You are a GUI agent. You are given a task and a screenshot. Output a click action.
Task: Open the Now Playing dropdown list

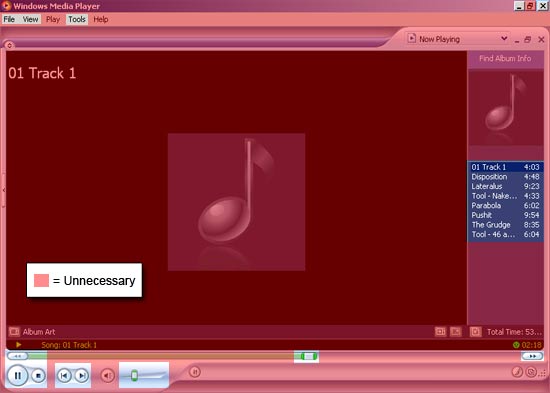458,39
